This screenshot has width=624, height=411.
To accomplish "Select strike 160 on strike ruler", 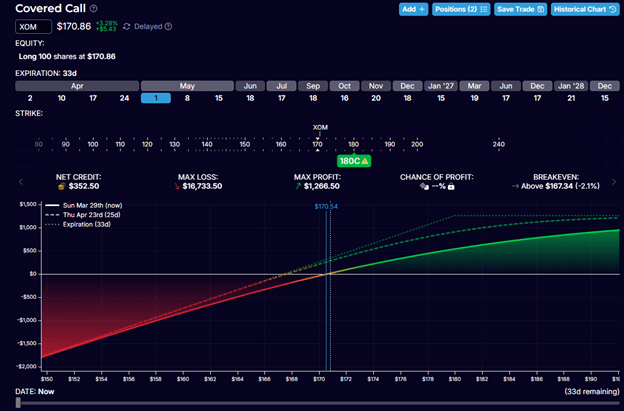I will pos(281,144).
